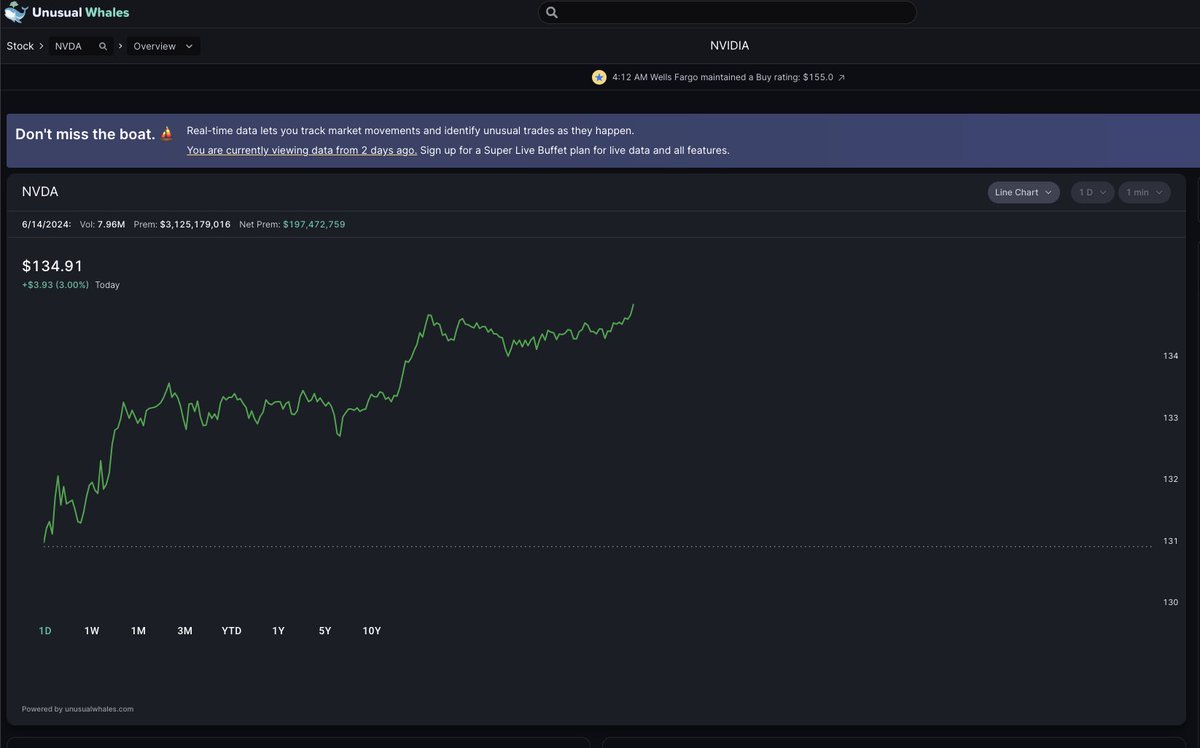Click the NVDA ticker input in breadcrumb
This screenshot has height=748, width=1200.
pyautogui.click(x=81, y=46)
